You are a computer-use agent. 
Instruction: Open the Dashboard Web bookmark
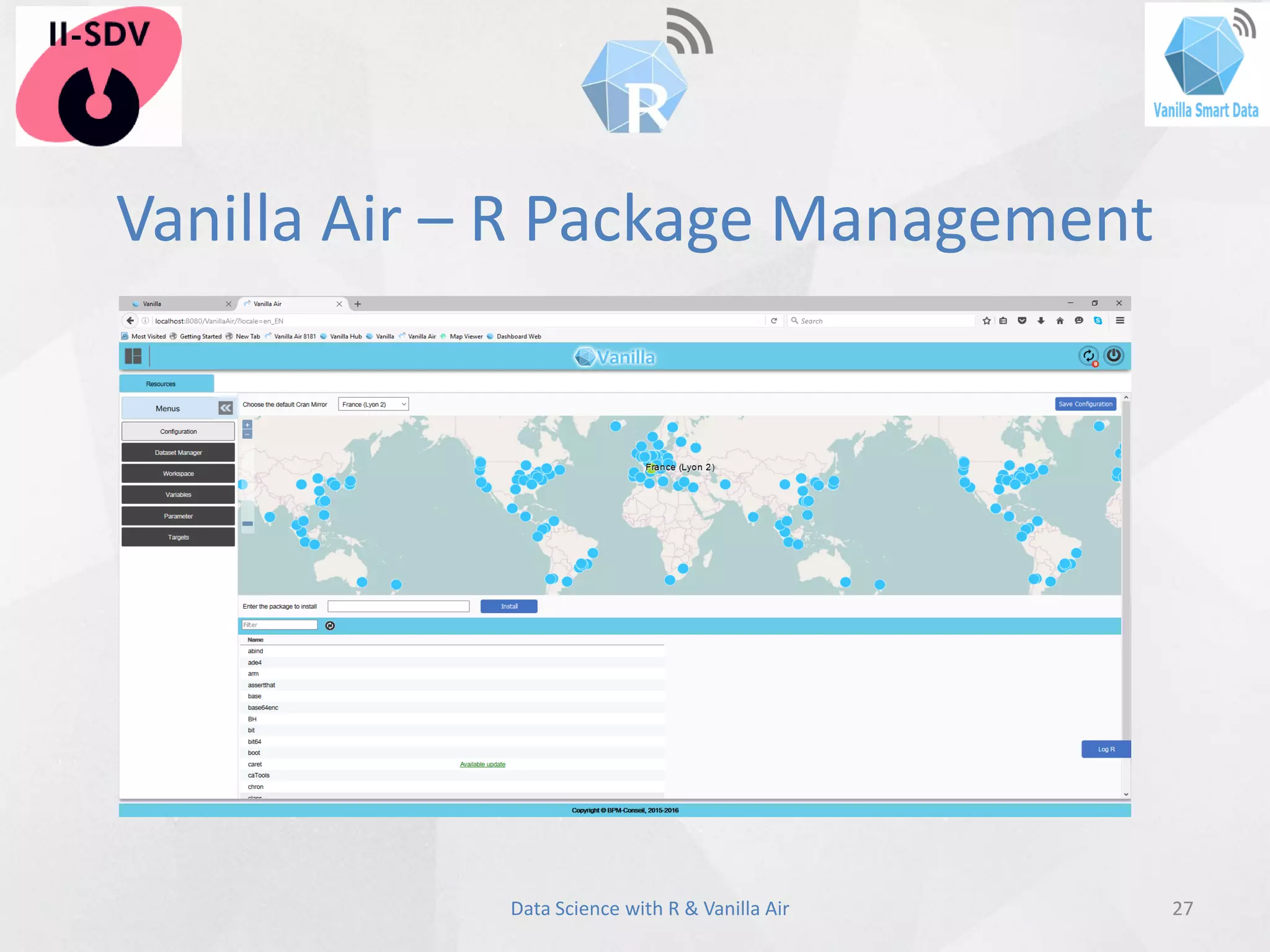514,337
